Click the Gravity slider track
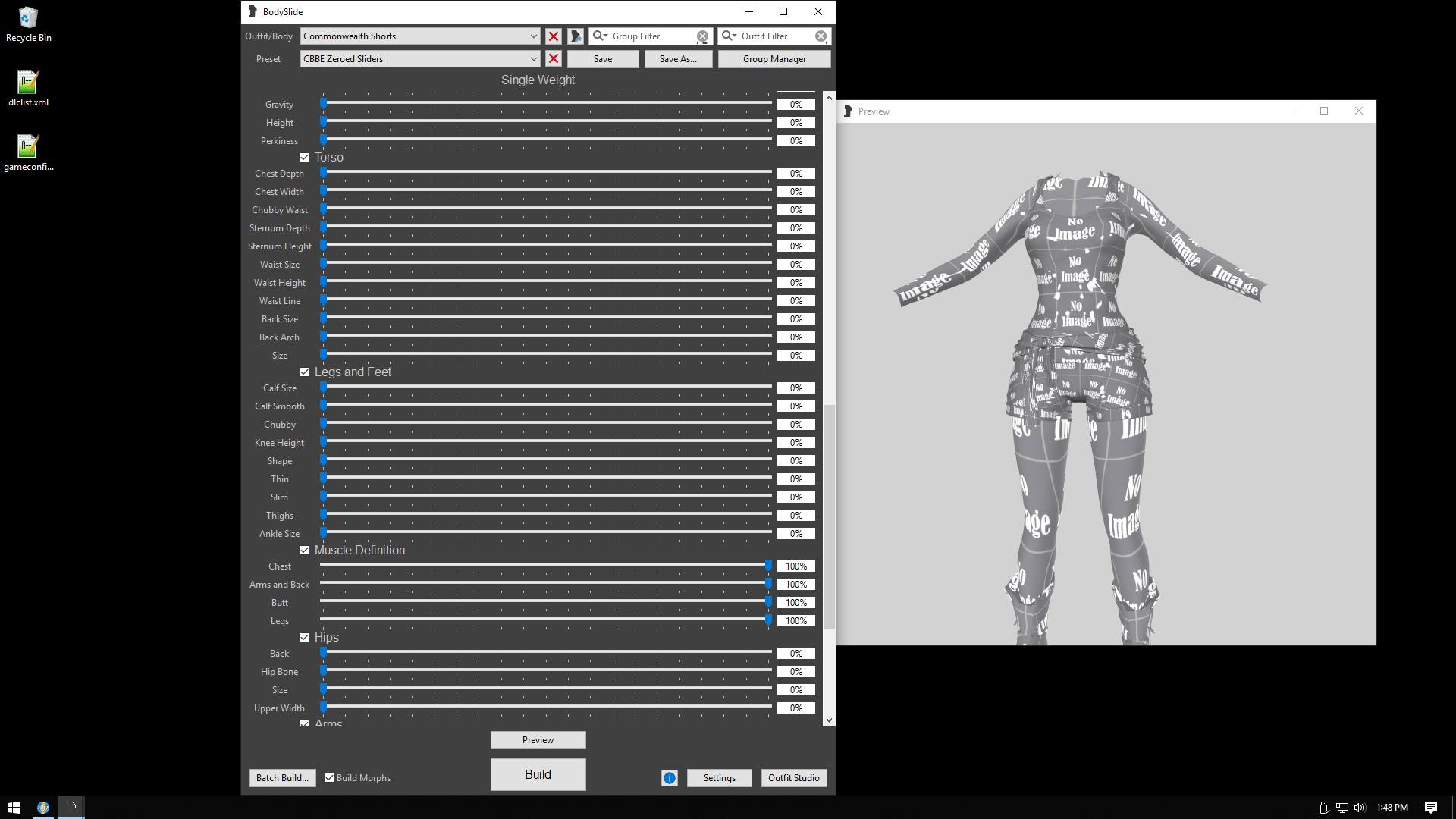This screenshot has height=819, width=1456. [546, 103]
